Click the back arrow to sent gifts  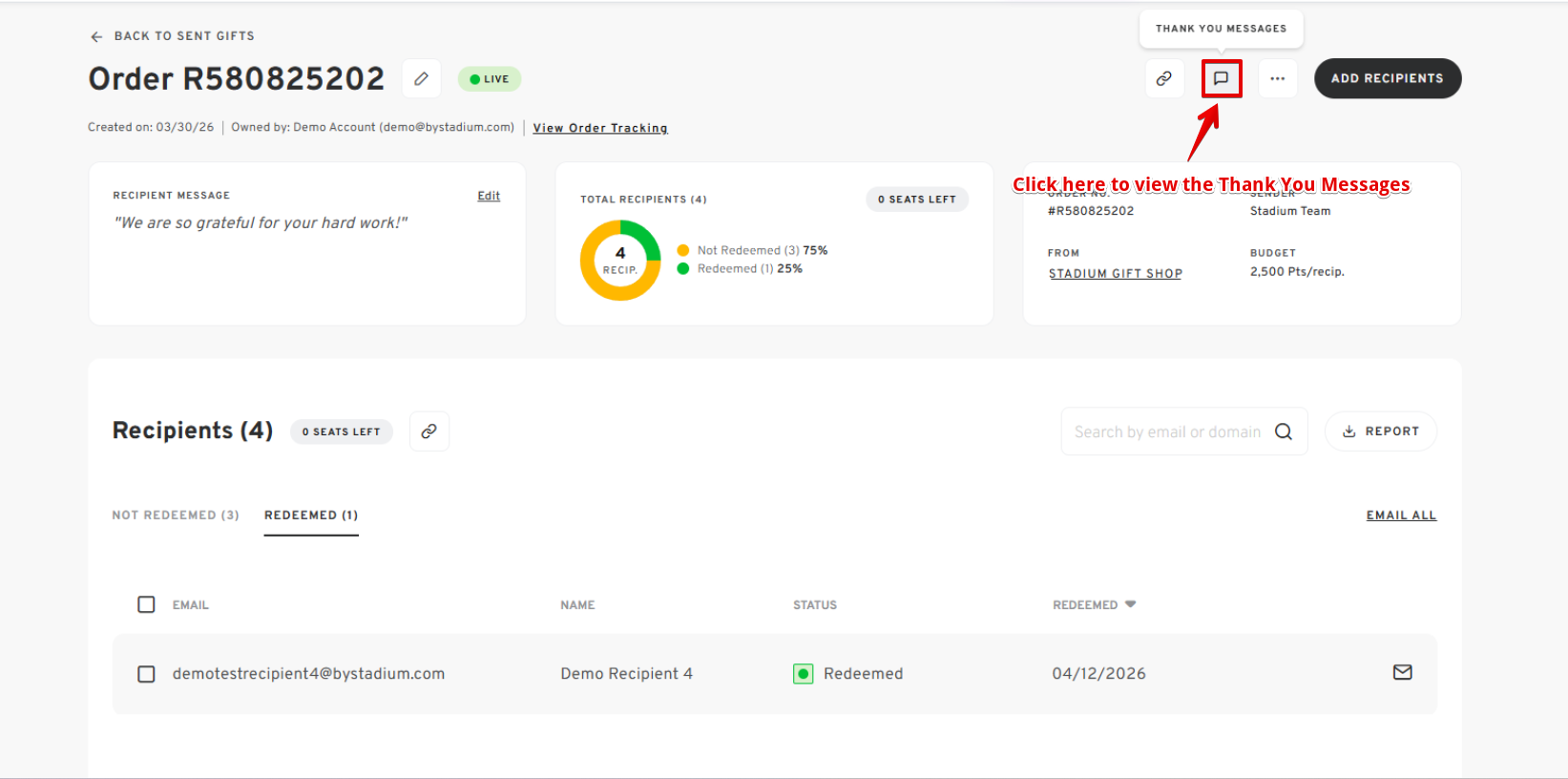[96, 36]
